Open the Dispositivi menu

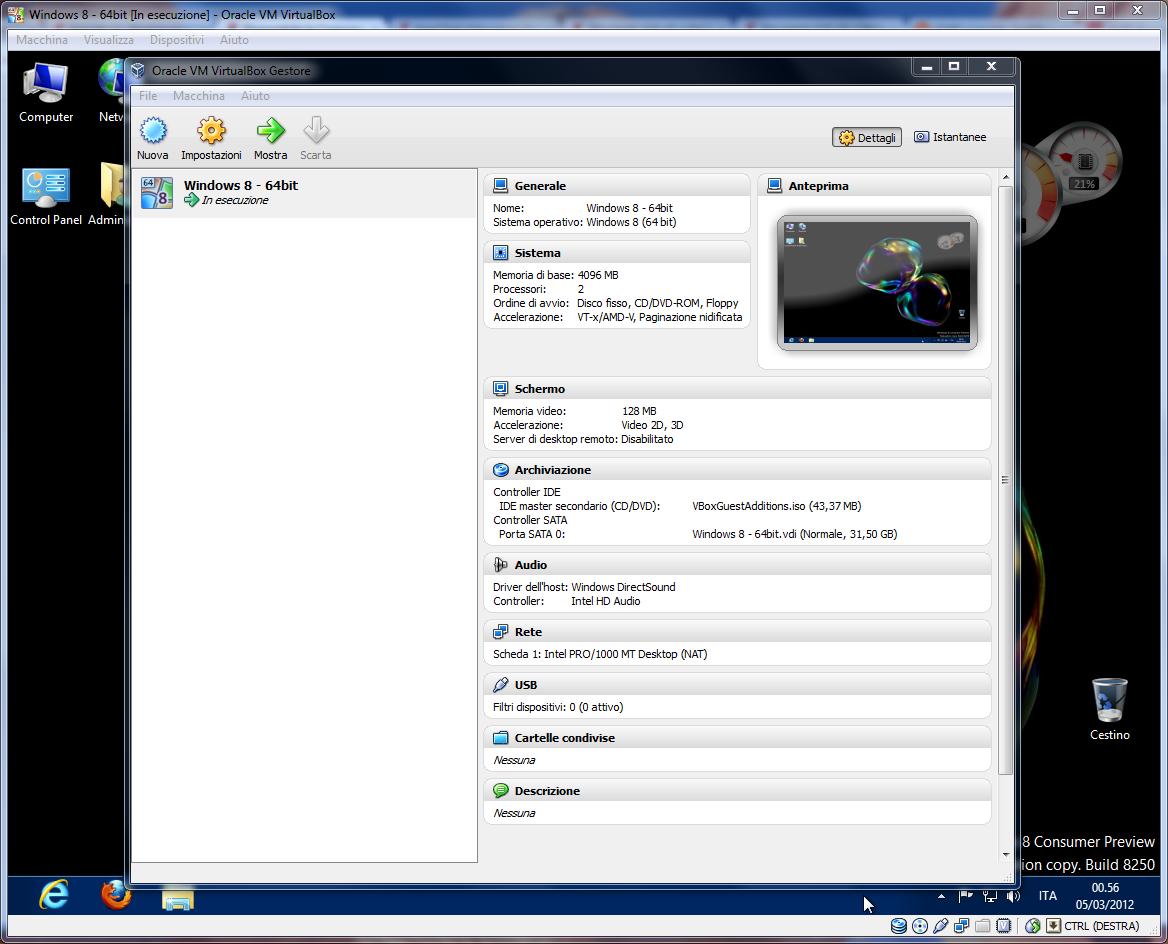[x=177, y=39]
